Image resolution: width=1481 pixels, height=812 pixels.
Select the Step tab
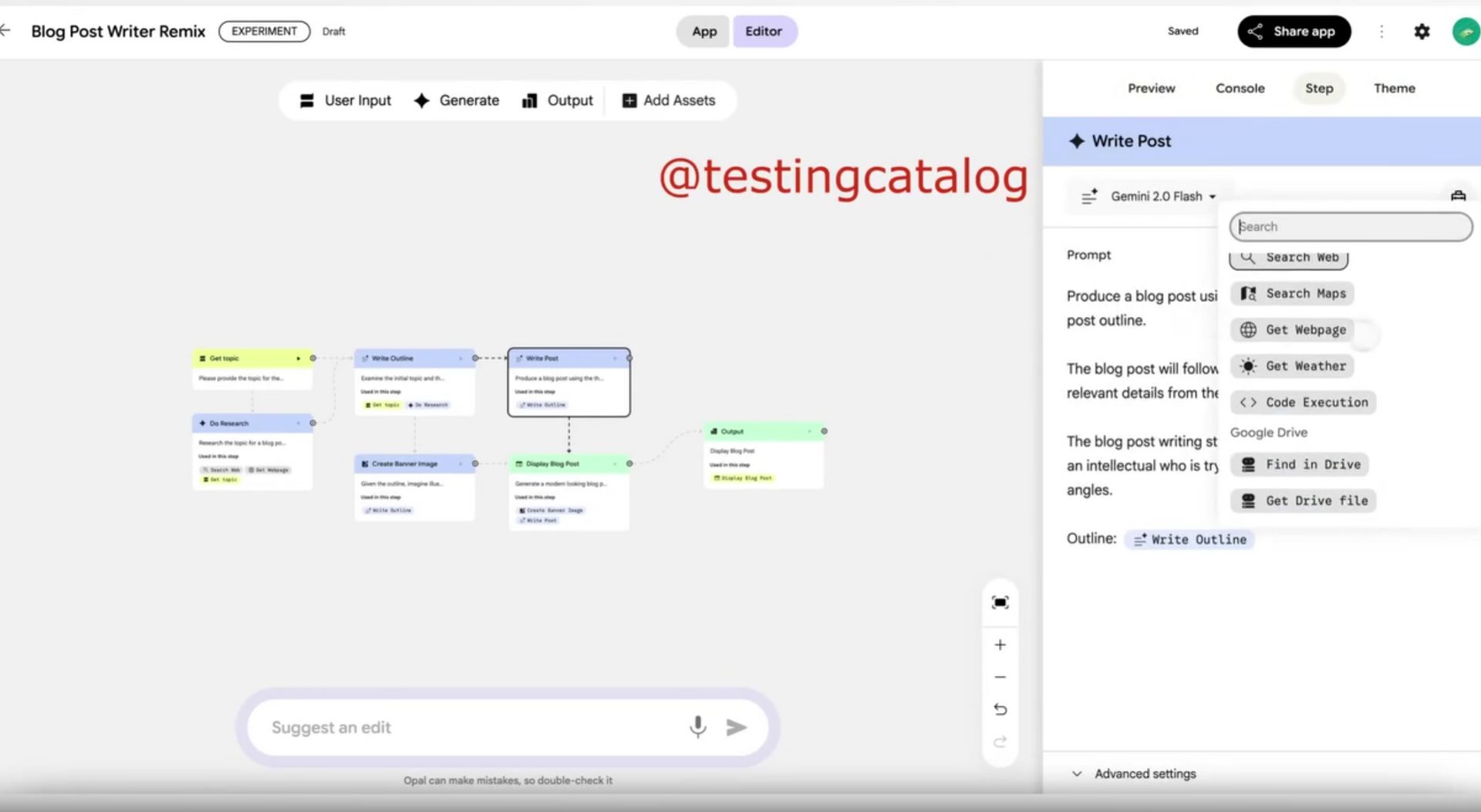1319,89
